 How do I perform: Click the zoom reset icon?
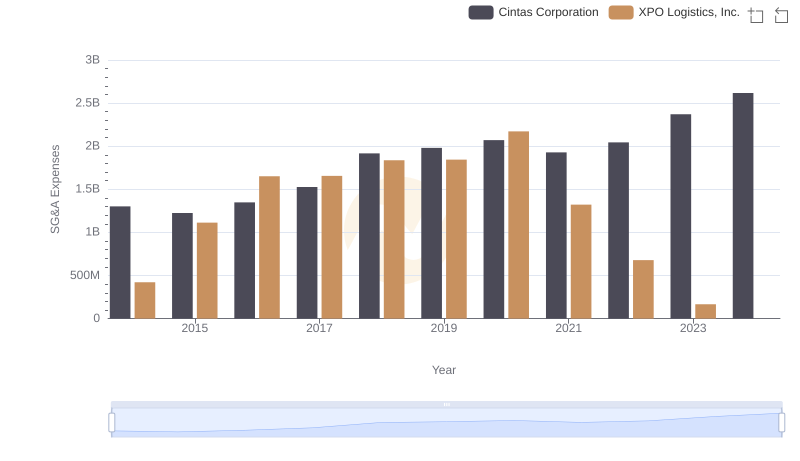(781, 15)
